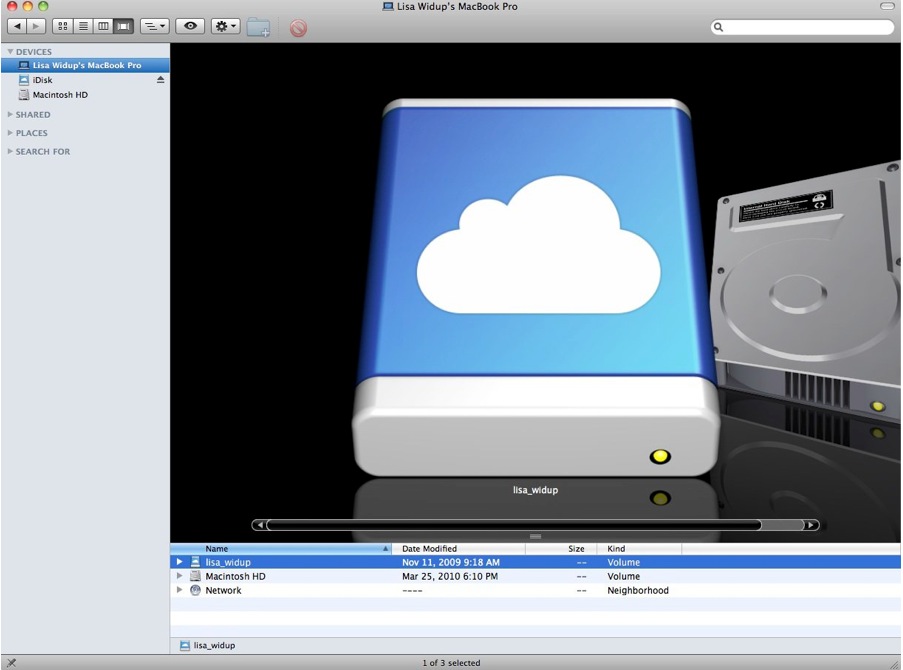Expand the SEARCH FOR sidebar section
903x670 pixels.
coord(11,152)
